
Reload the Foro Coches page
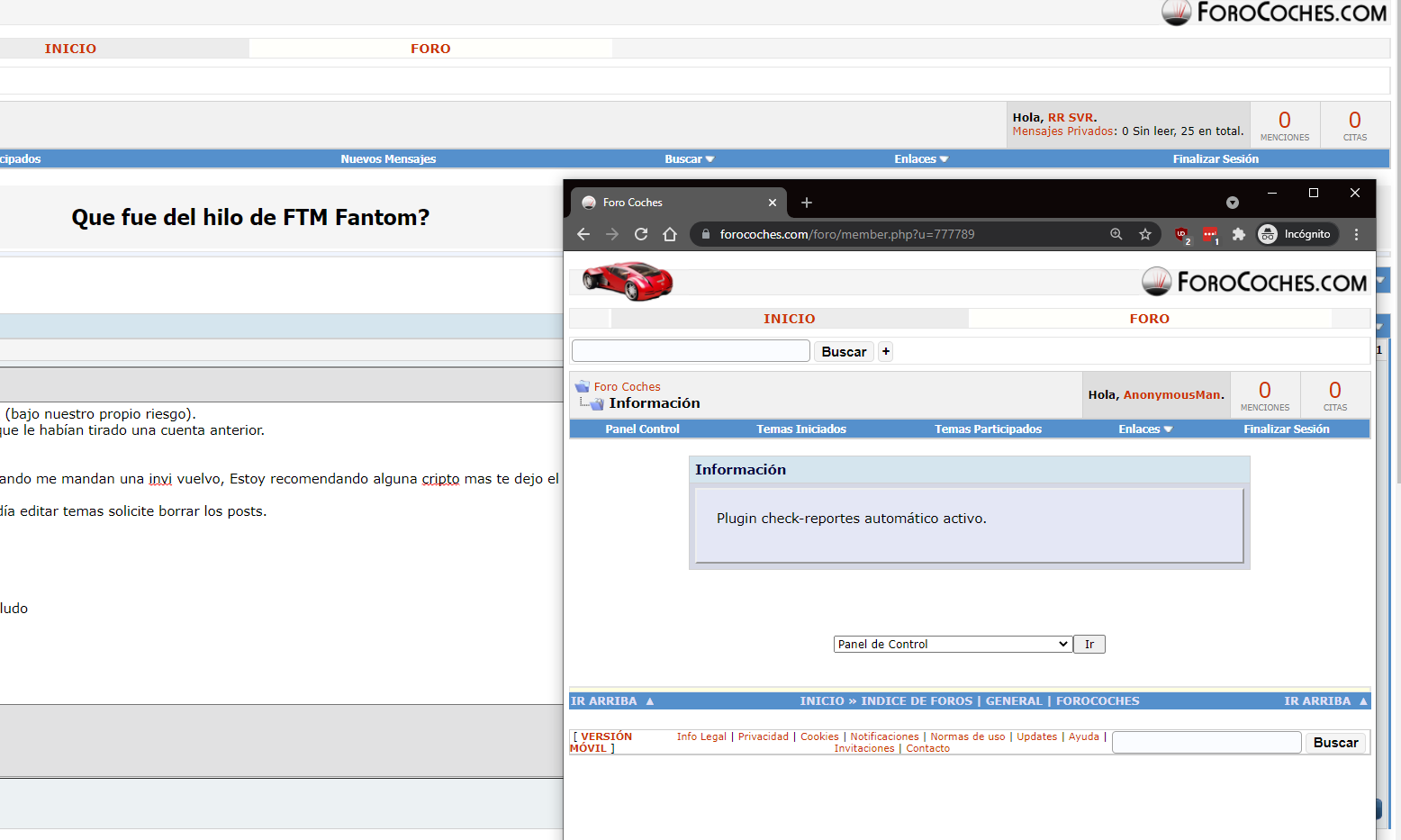pos(641,234)
